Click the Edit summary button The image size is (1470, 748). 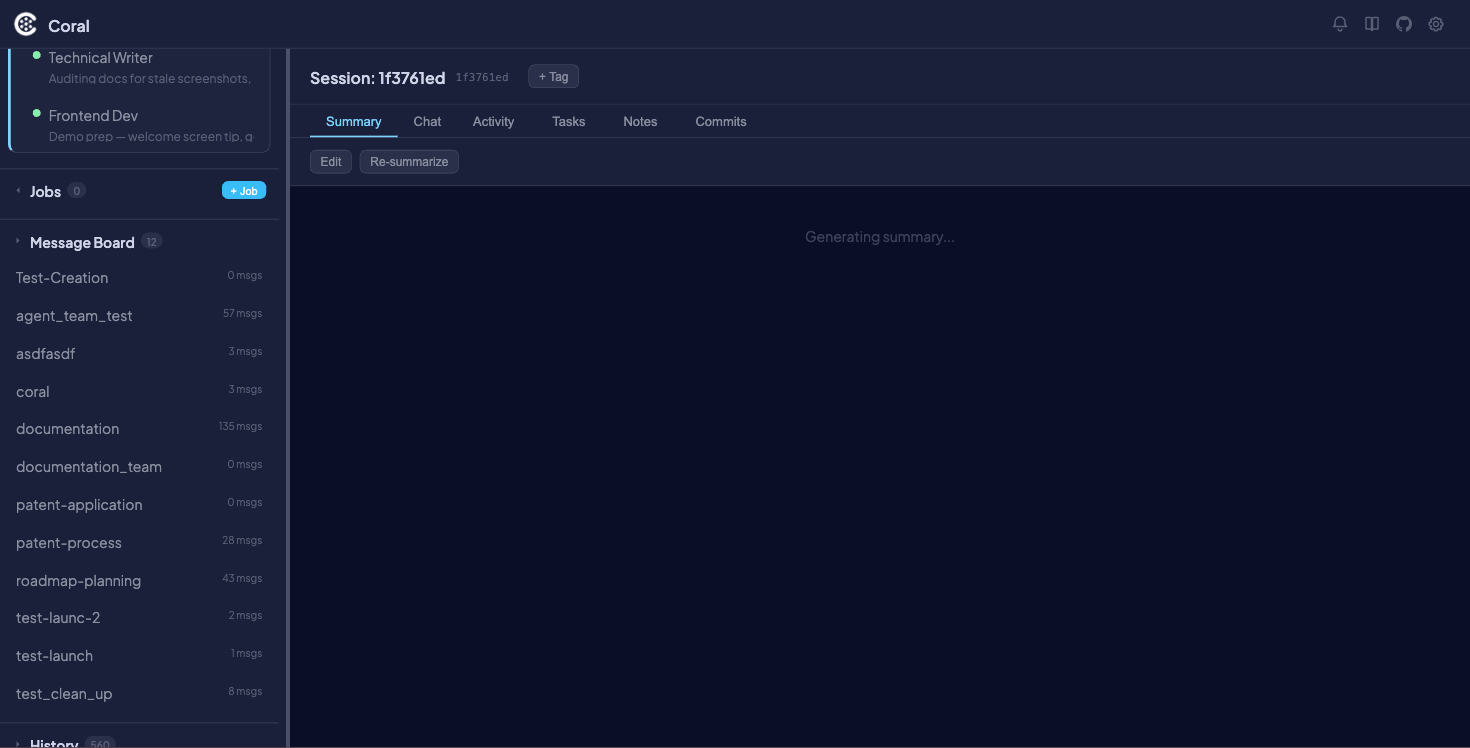tap(330, 161)
